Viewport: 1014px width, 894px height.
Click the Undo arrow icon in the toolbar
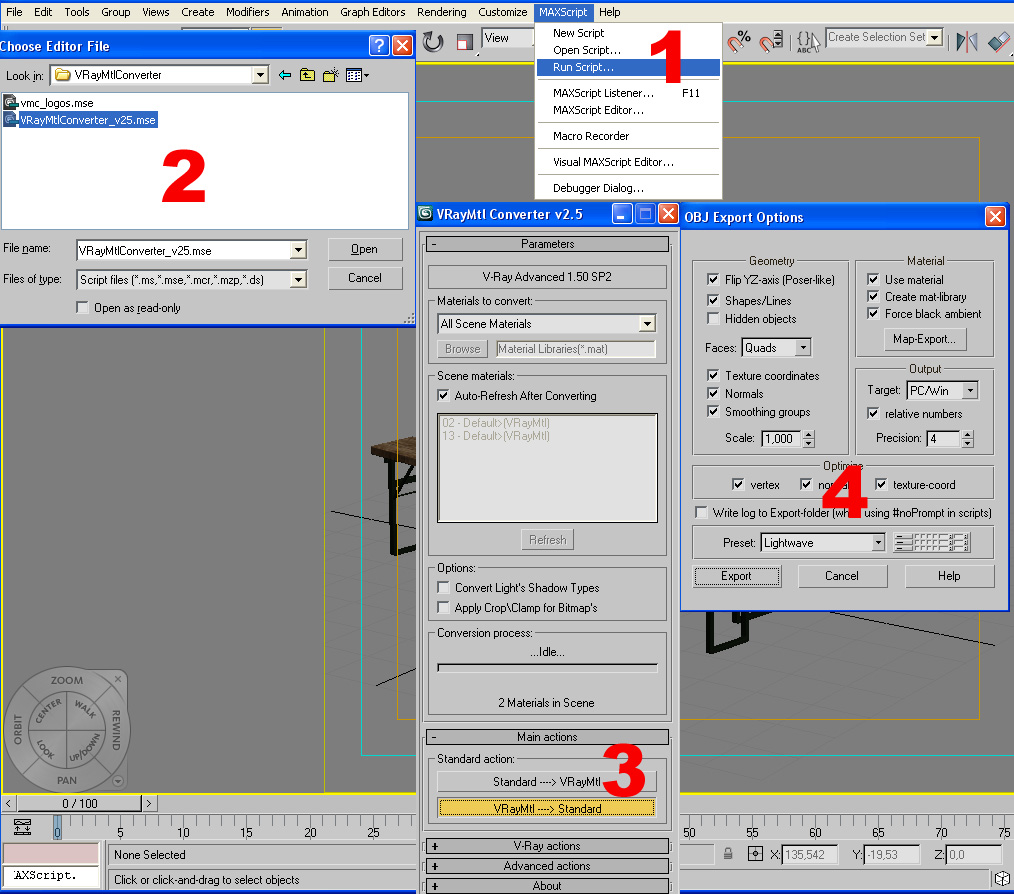433,42
